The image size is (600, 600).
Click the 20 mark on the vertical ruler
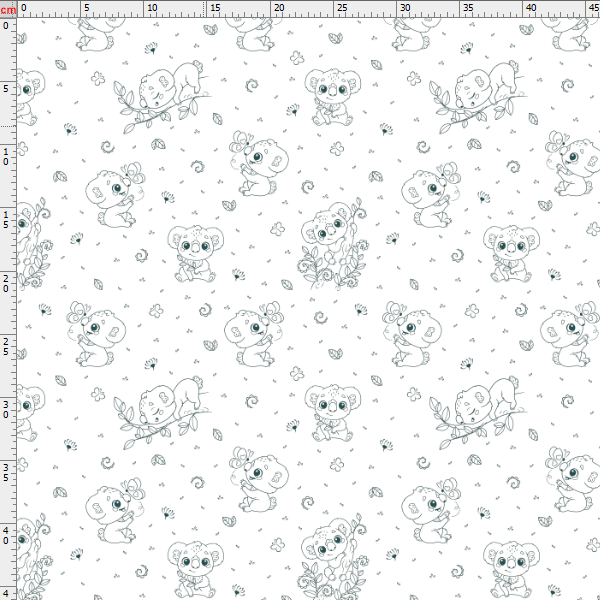point(6,283)
